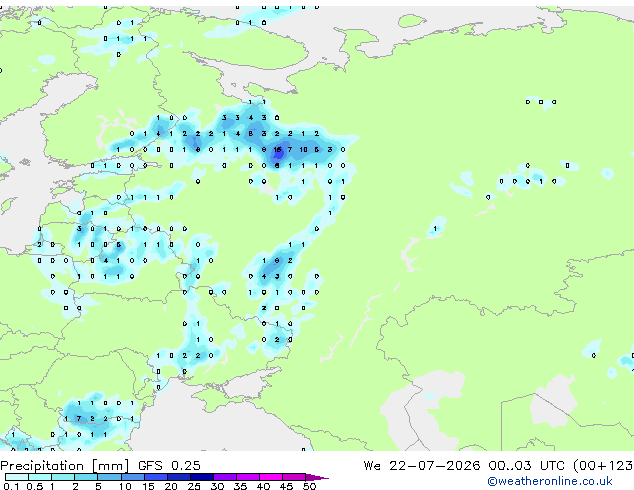Select the 45–50 mm legend swatch
The image size is (634, 490).
[x=294, y=477]
